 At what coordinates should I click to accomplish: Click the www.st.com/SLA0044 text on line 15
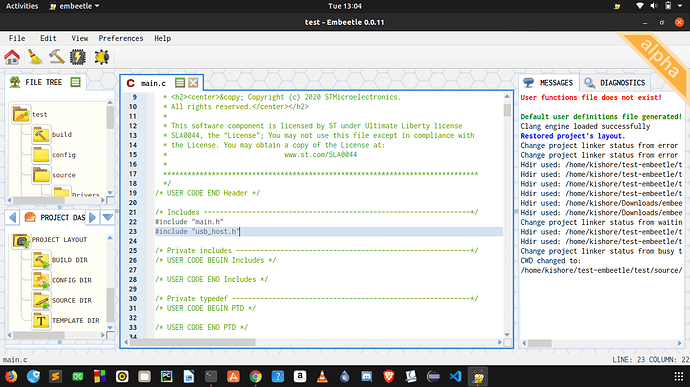[320, 155]
